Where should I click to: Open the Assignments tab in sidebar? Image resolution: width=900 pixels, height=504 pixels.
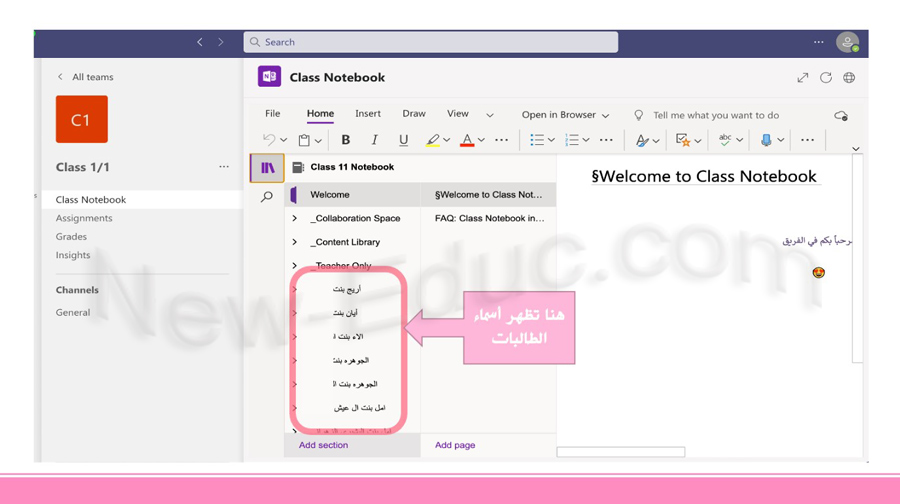[84, 218]
